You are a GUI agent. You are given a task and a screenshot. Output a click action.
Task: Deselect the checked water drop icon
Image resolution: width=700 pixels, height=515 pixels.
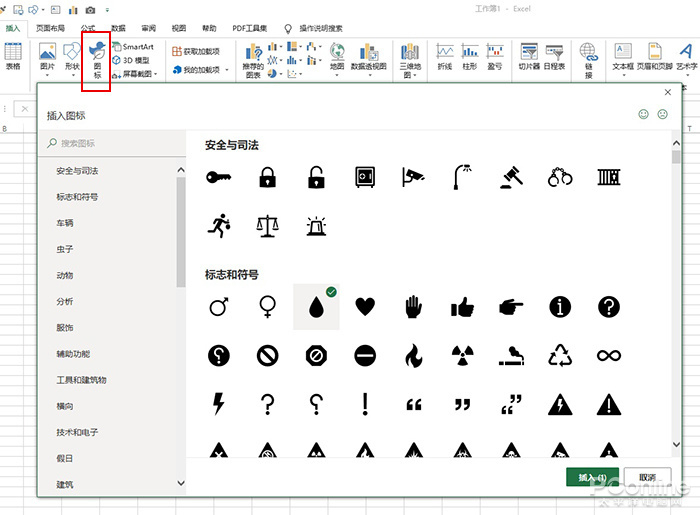coord(316,307)
